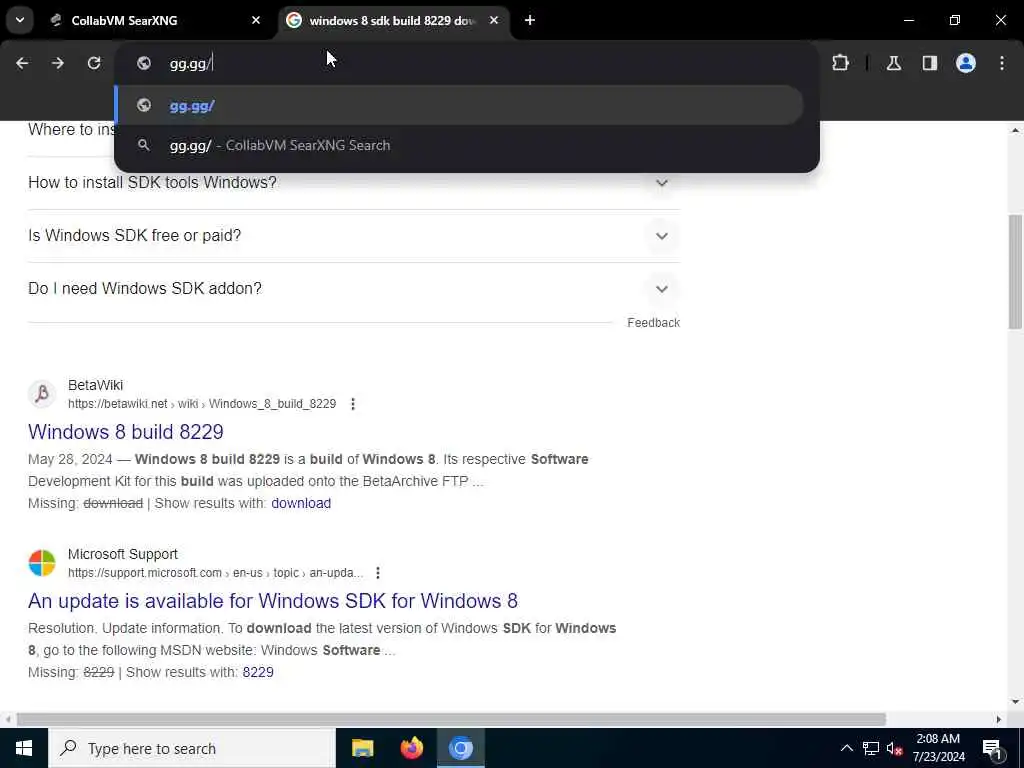This screenshot has height=768, width=1024.
Task: Click the scroll down arrow
Action: coord(1015,702)
